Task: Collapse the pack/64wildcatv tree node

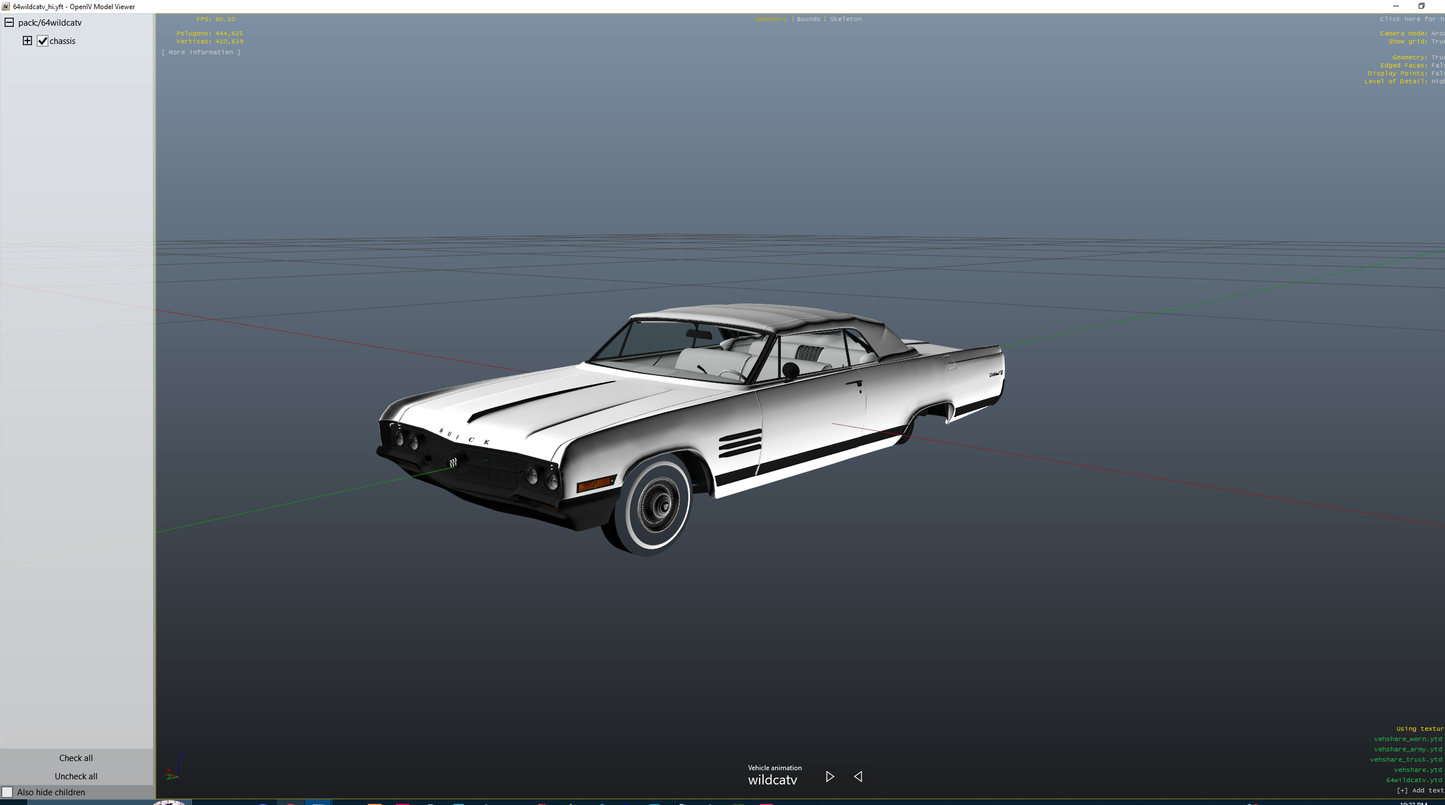Action: (8, 22)
